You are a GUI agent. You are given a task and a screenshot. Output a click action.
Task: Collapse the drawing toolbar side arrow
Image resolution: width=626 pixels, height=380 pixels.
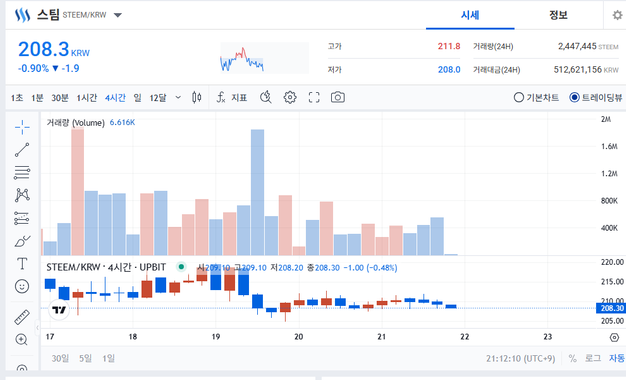[x=38, y=328]
